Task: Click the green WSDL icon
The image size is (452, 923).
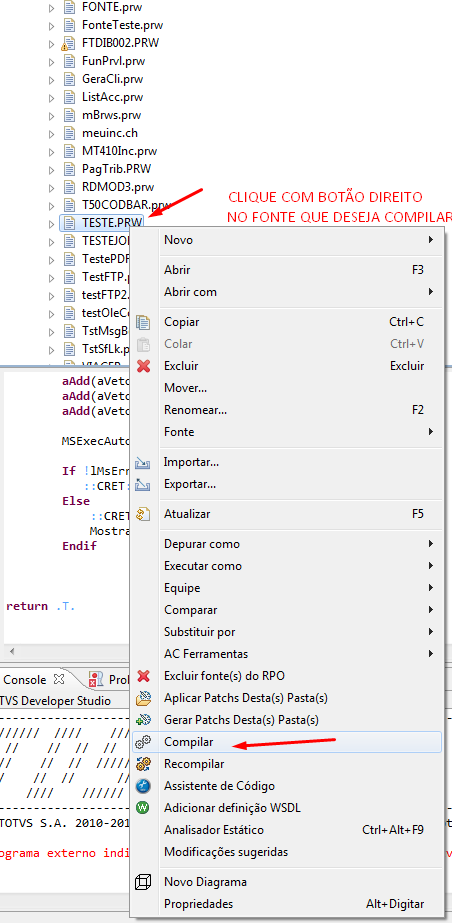Action: [x=143, y=808]
